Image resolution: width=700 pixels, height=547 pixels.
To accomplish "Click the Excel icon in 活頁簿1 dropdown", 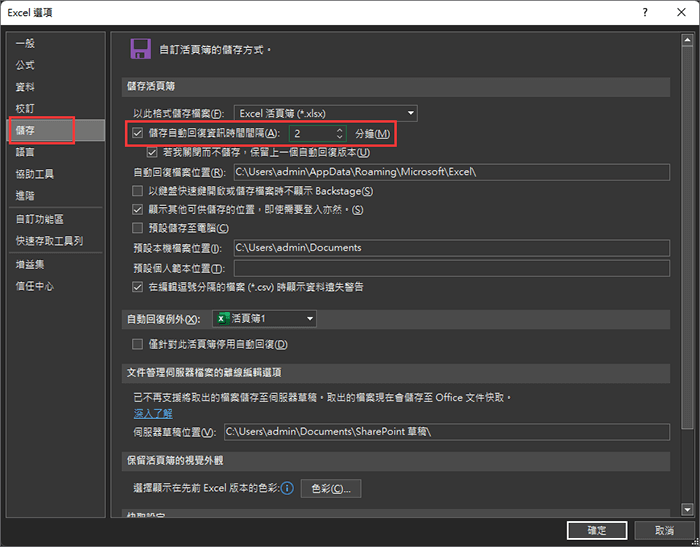I will (221, 318).
